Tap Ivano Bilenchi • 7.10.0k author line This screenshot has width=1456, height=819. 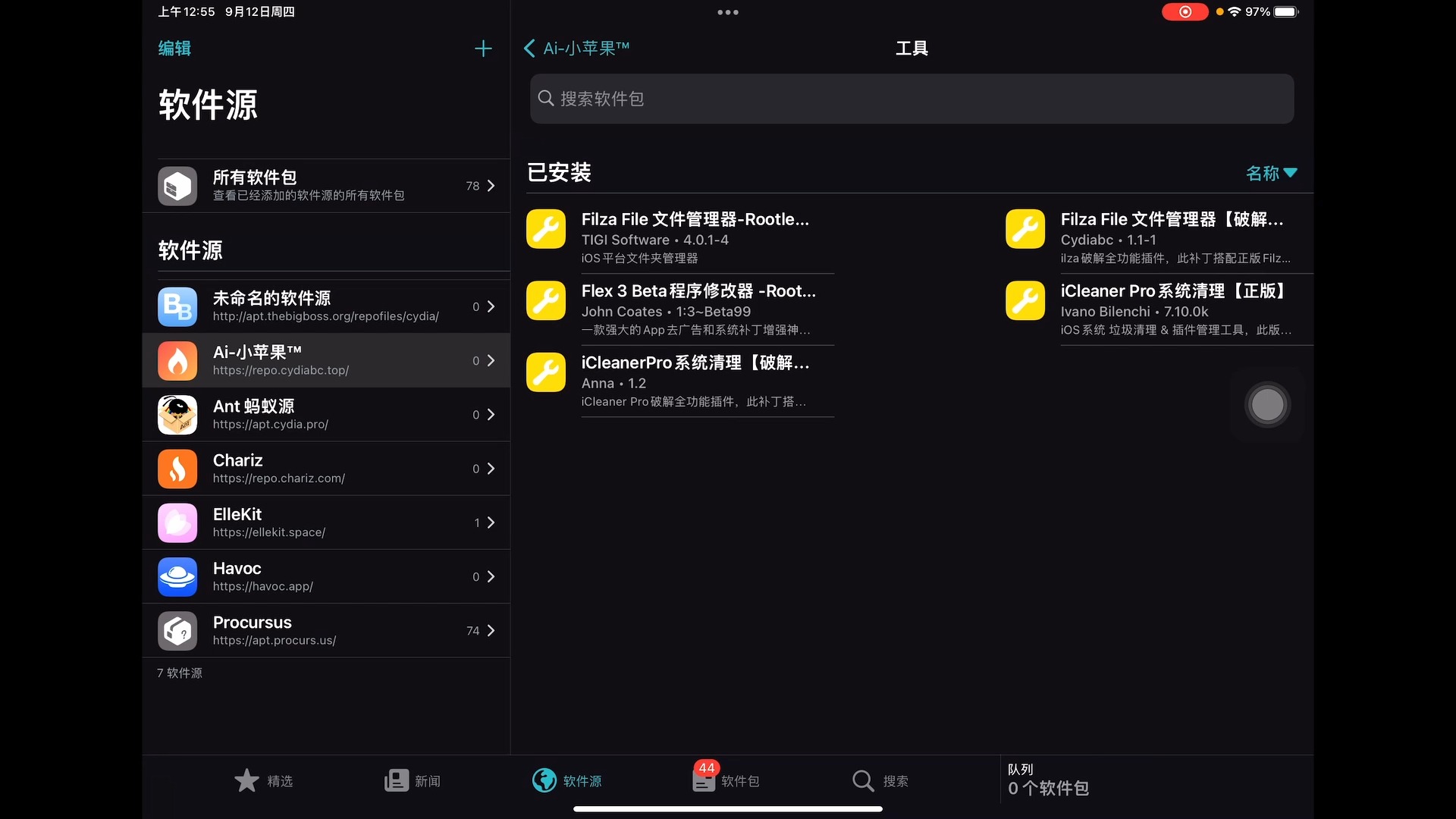1134,312
